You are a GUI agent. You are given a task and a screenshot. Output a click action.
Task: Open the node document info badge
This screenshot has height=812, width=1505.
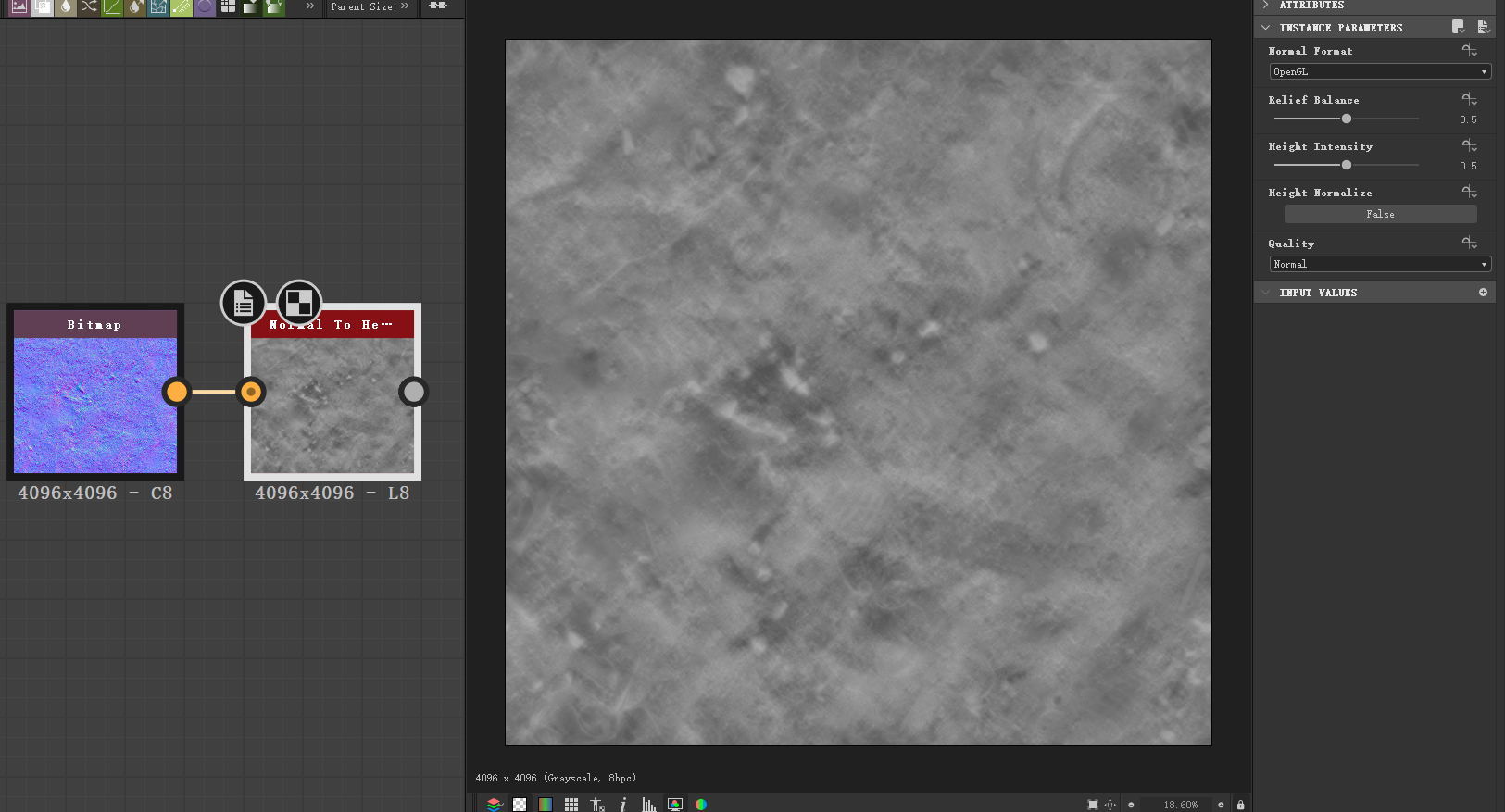[x=244, y=303]
